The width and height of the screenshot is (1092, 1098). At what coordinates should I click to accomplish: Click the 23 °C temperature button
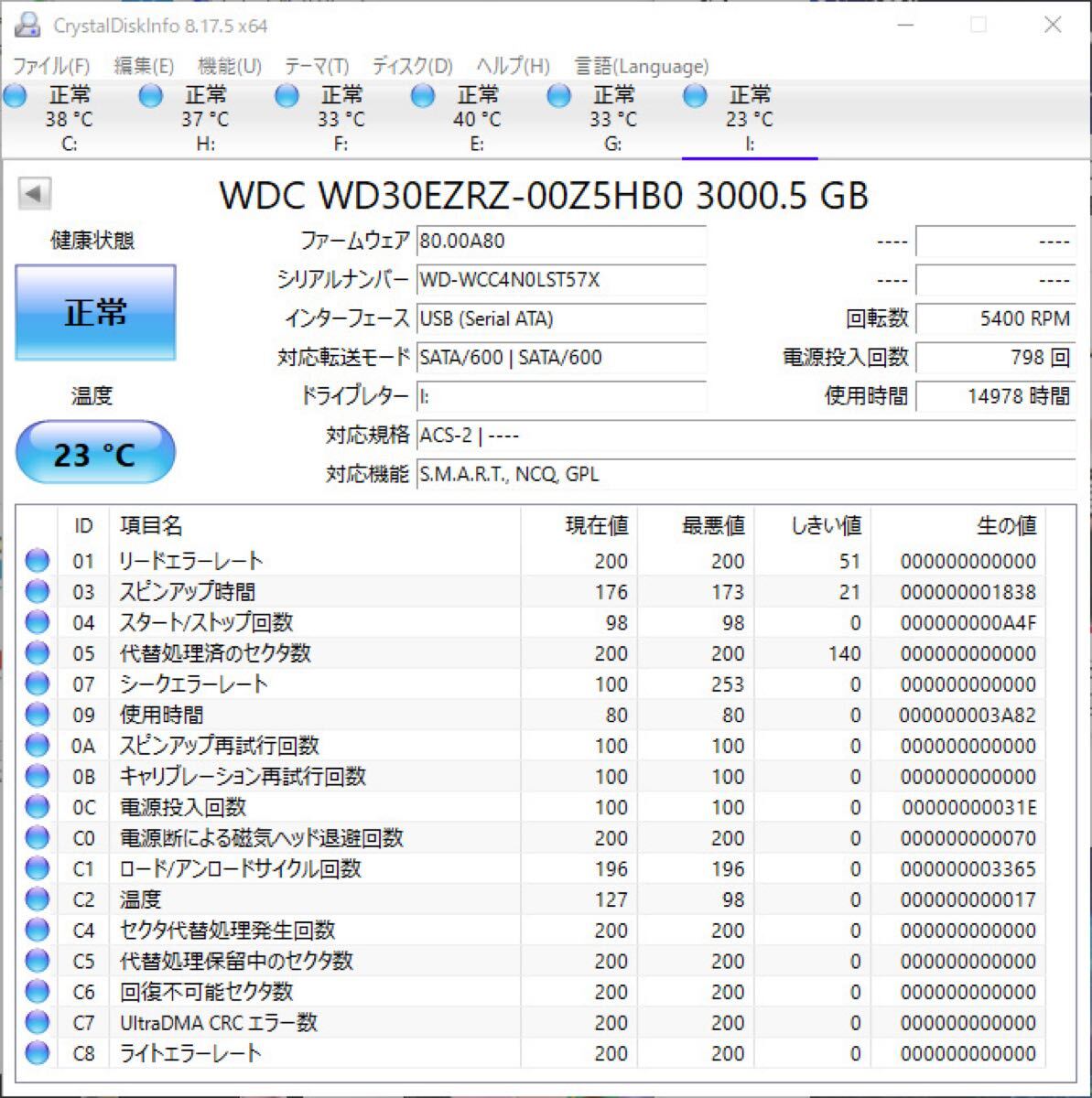coord(95,453)
